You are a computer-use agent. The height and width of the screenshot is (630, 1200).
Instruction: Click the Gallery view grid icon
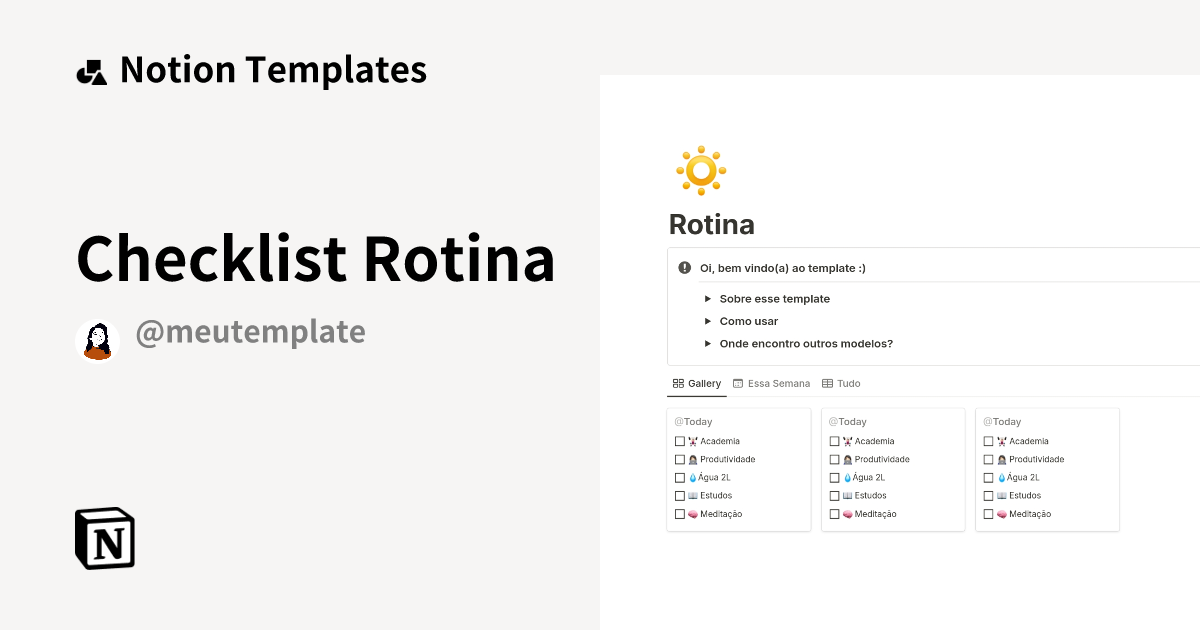[679, 383]
